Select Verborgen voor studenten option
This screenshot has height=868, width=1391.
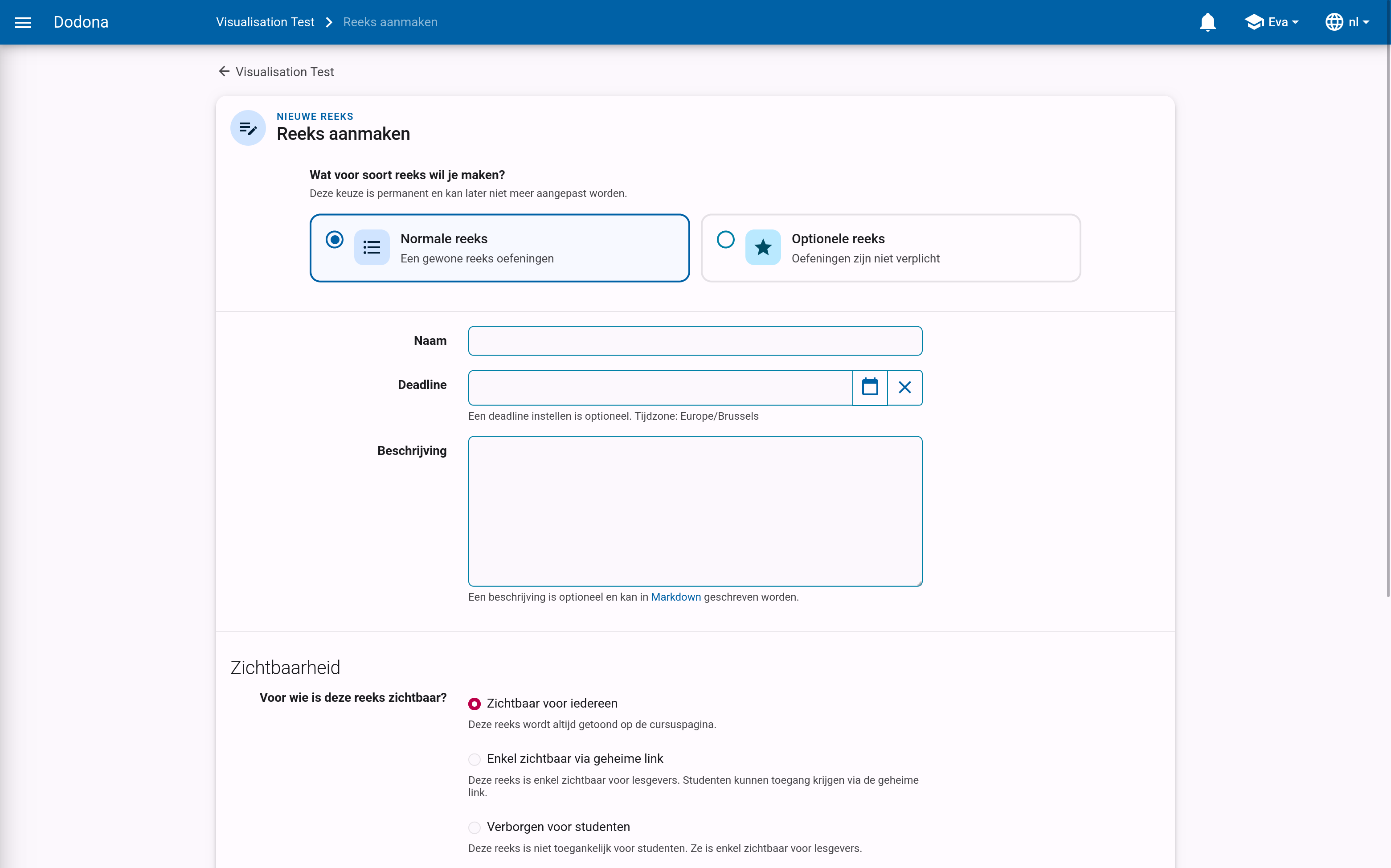(x=475, y=827)
